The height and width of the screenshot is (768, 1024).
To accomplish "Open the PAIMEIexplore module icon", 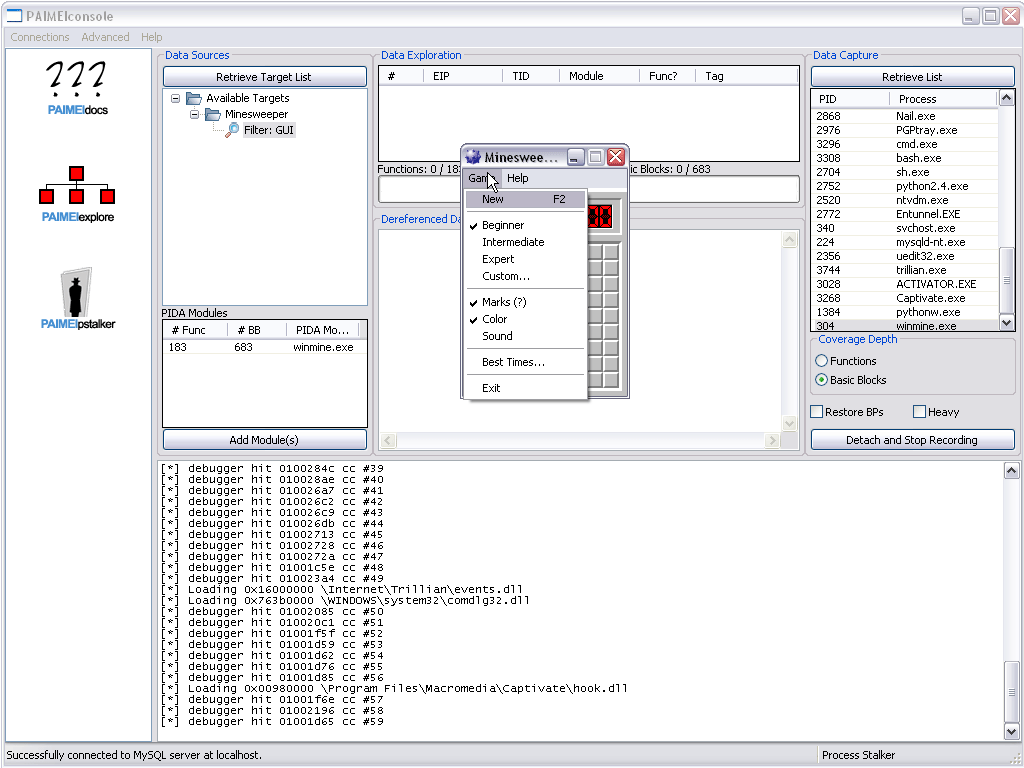I will click(x=77, y=194).
